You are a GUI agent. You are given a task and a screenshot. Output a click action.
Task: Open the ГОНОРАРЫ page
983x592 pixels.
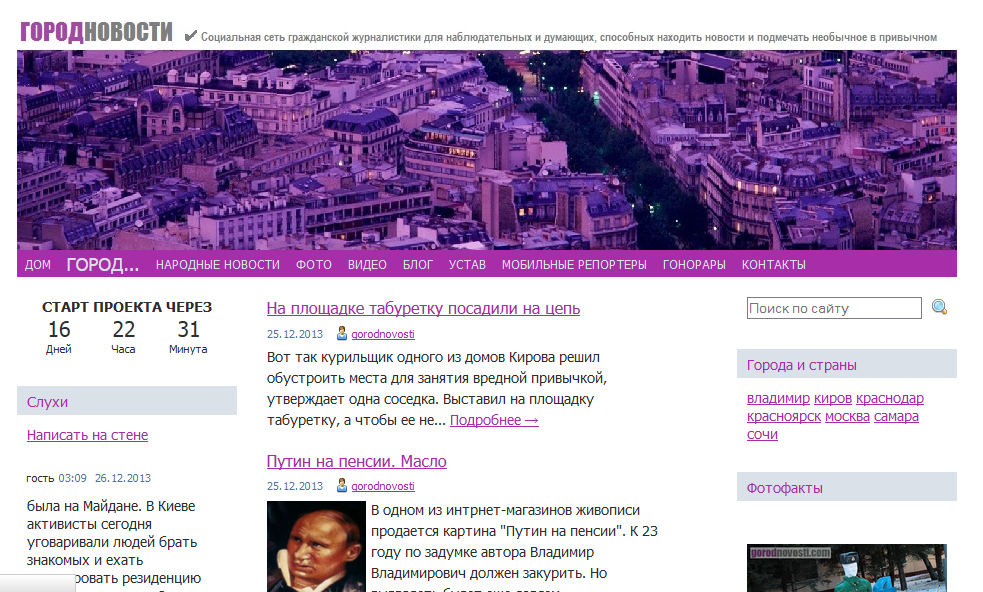pyautogui.click(x=694, y=265)
